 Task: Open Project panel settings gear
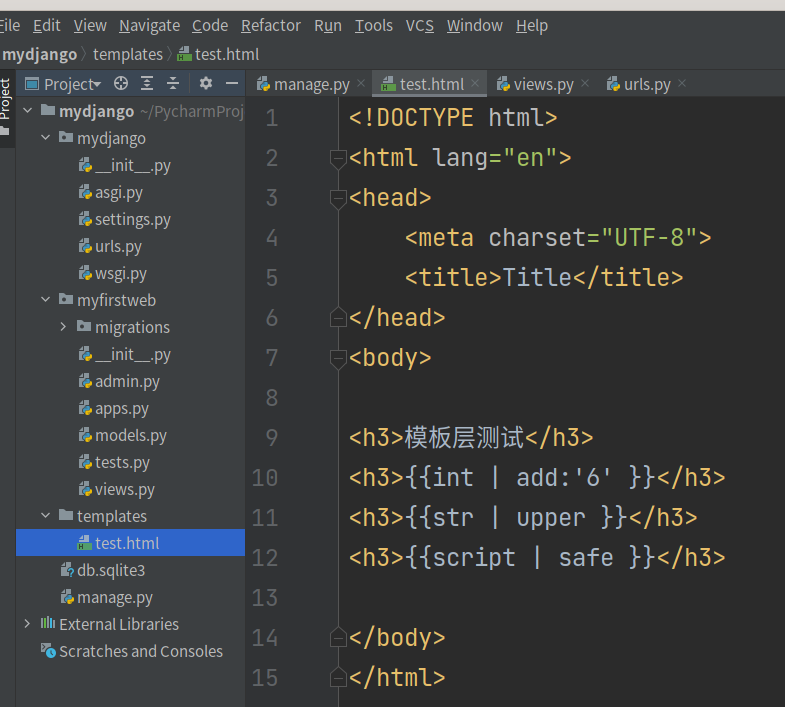coord(206,84)
